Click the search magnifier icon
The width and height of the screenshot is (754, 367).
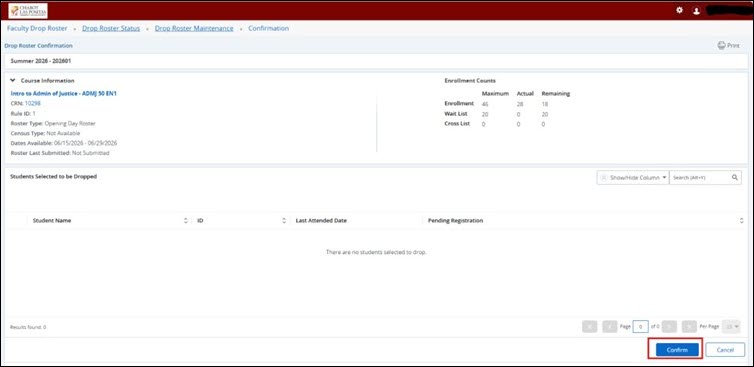tap(735, 177)
